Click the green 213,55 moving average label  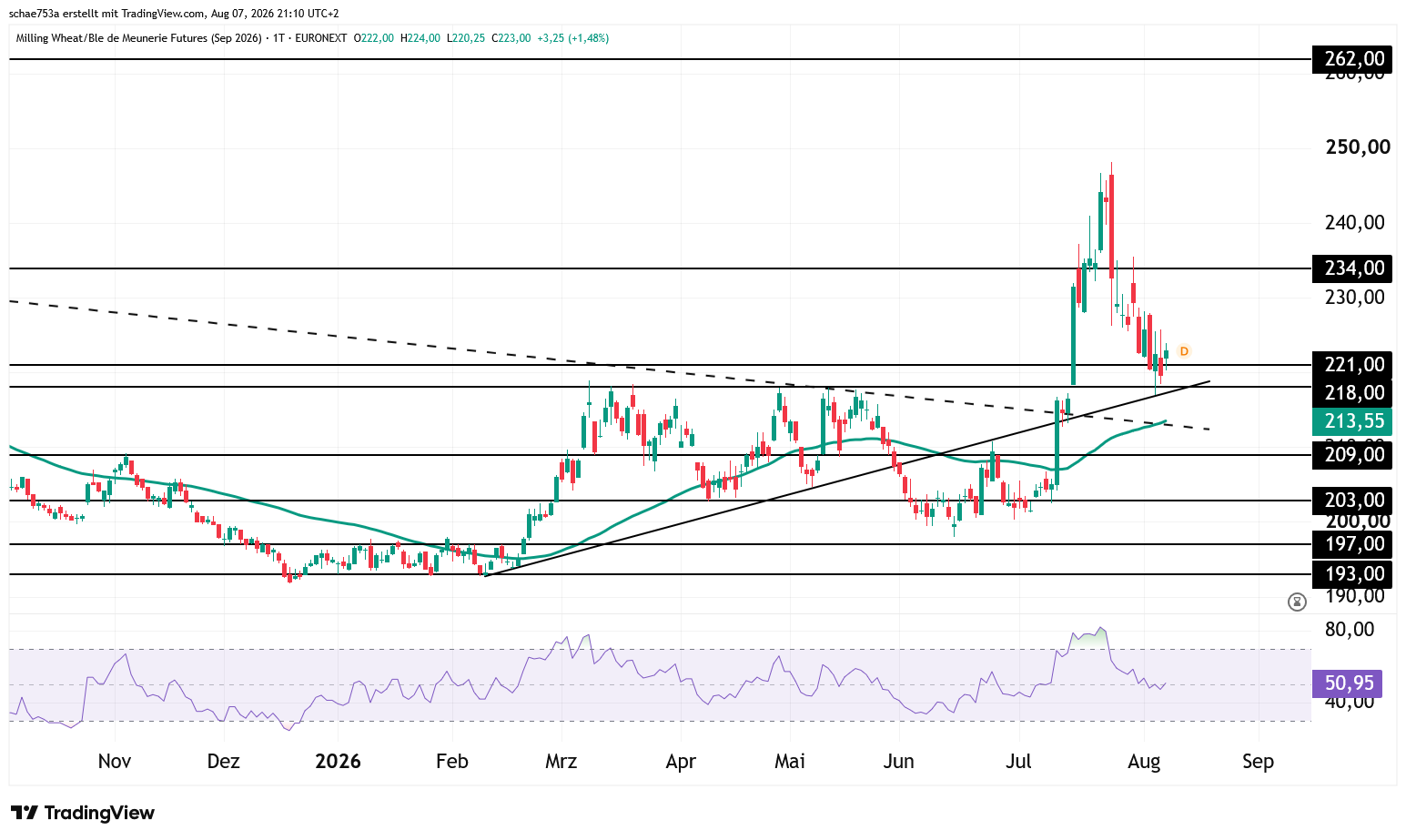[x=1353, y=421]
